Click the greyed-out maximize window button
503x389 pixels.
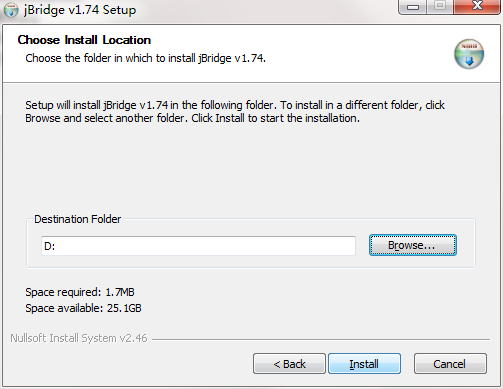[440, 6]
